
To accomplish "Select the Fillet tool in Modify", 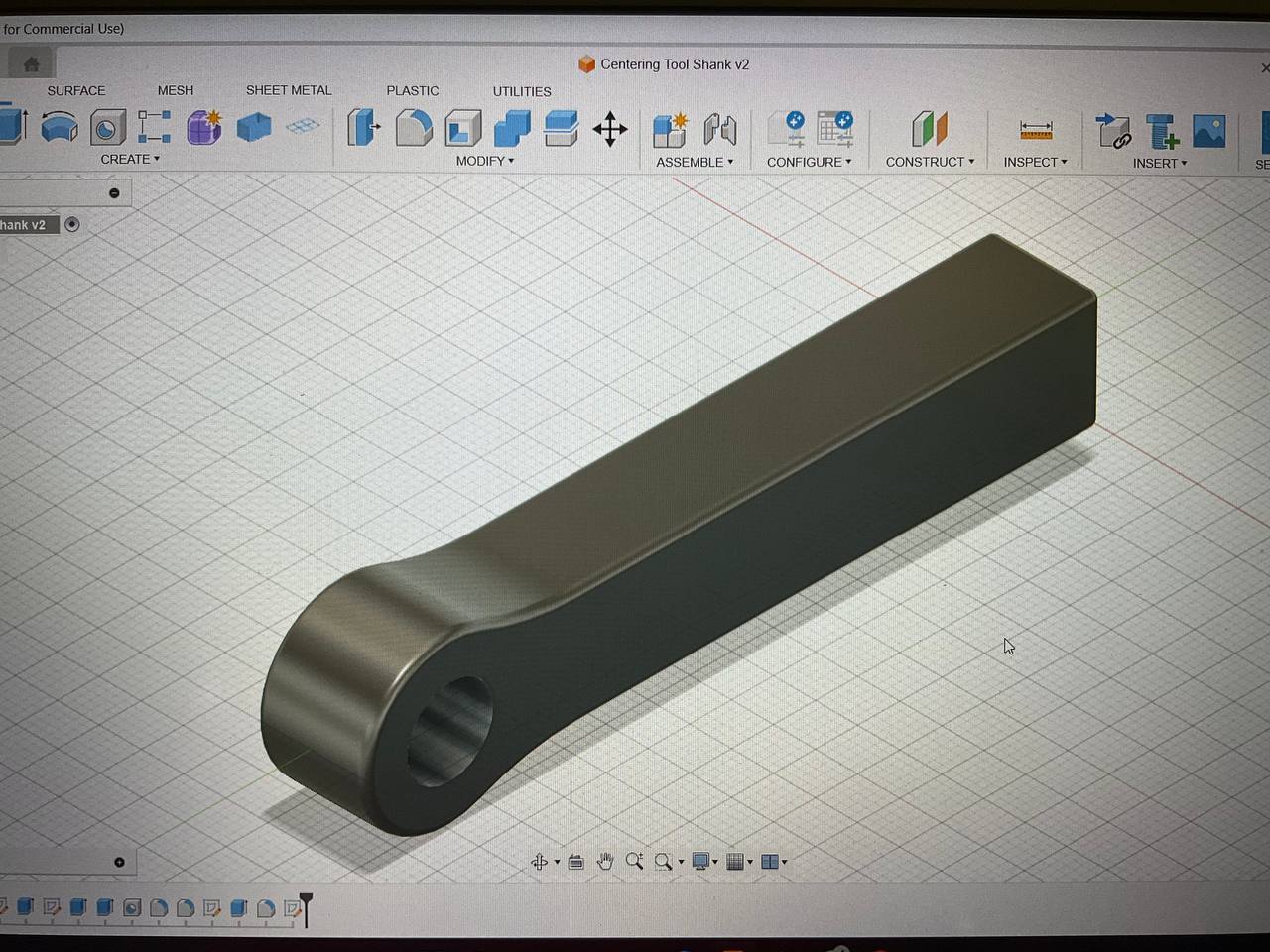I will (x=414, y=128).
